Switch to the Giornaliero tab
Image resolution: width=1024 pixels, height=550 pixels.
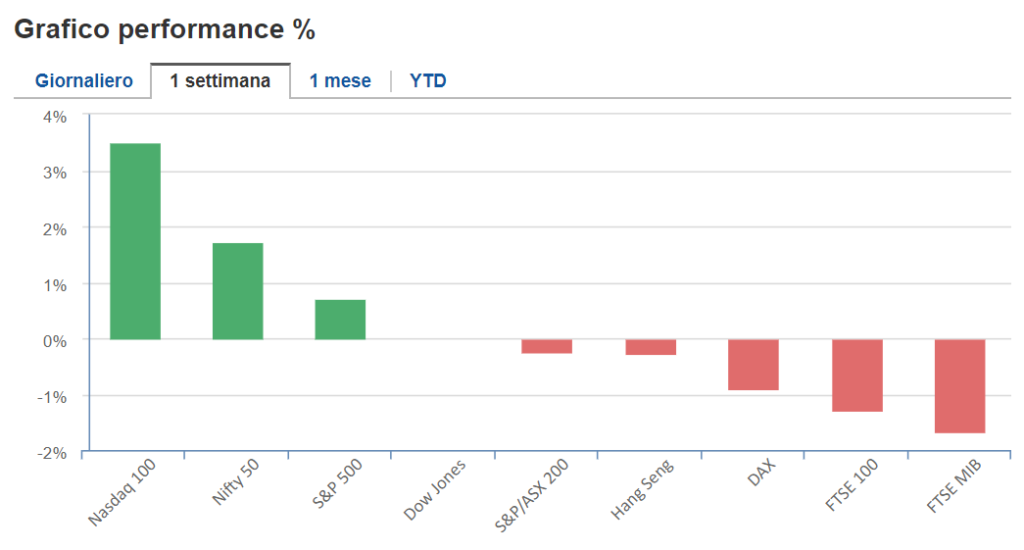[x=84, y=81]
